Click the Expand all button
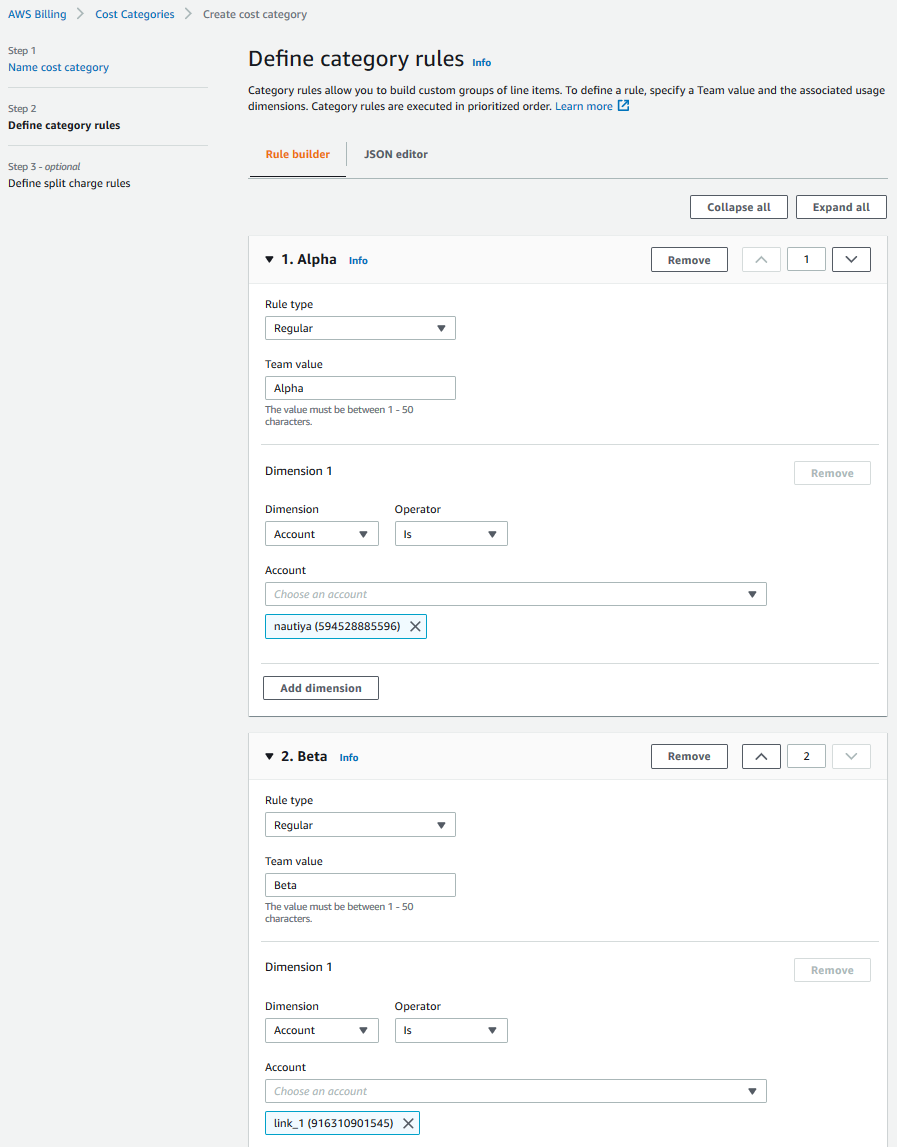Viewport: 897px width, 1147px height. pos(840,207)
